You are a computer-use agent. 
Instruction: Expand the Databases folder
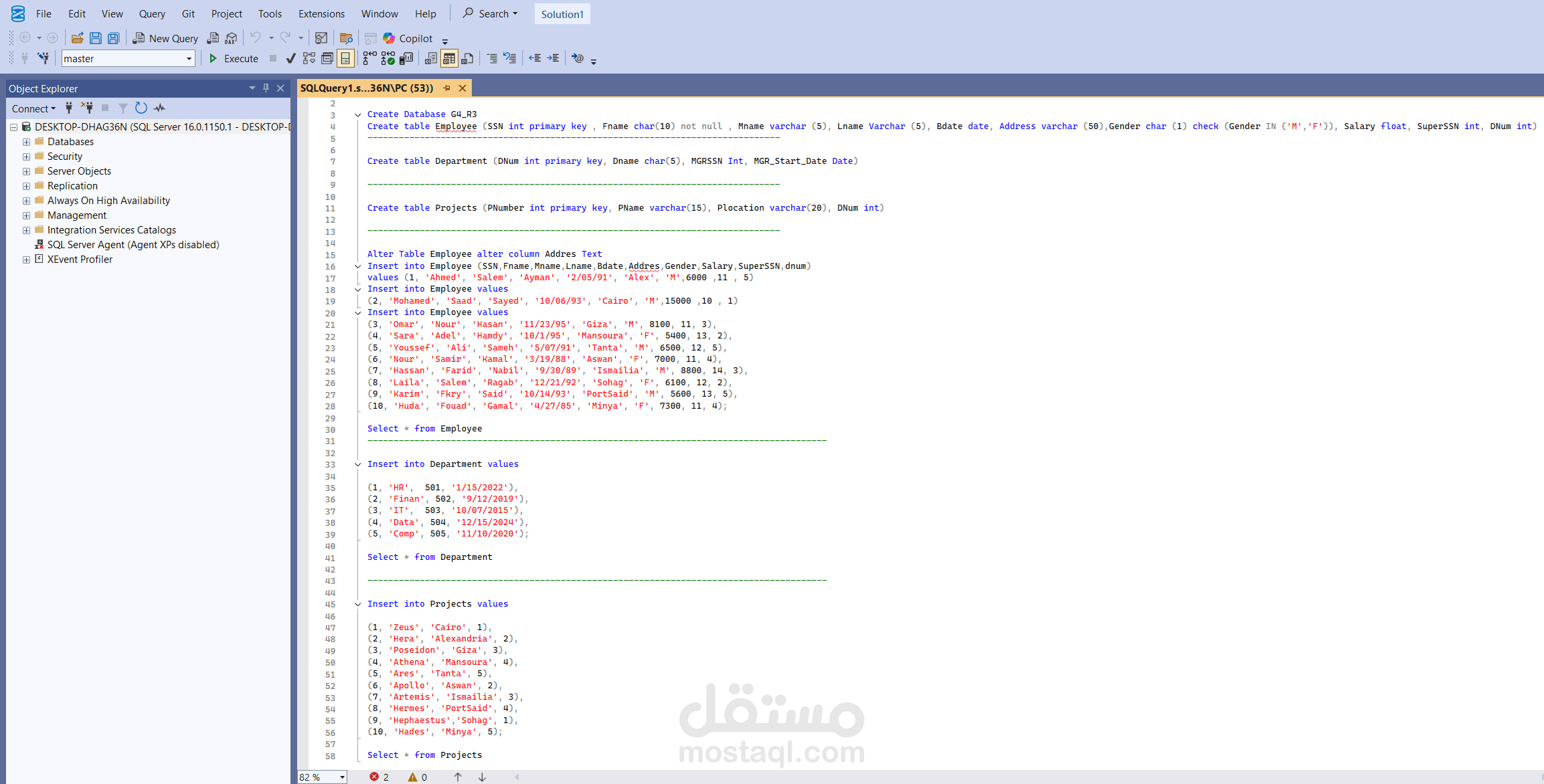[26, 142]
